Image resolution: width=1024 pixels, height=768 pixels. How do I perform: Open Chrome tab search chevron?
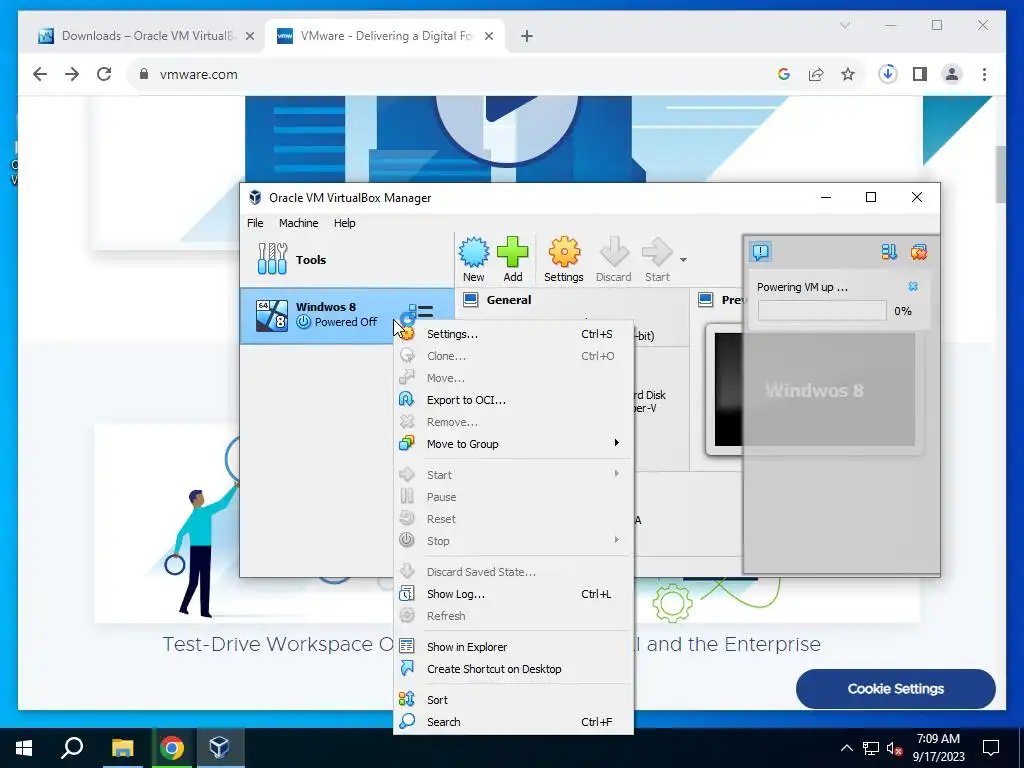pos(844,25)
